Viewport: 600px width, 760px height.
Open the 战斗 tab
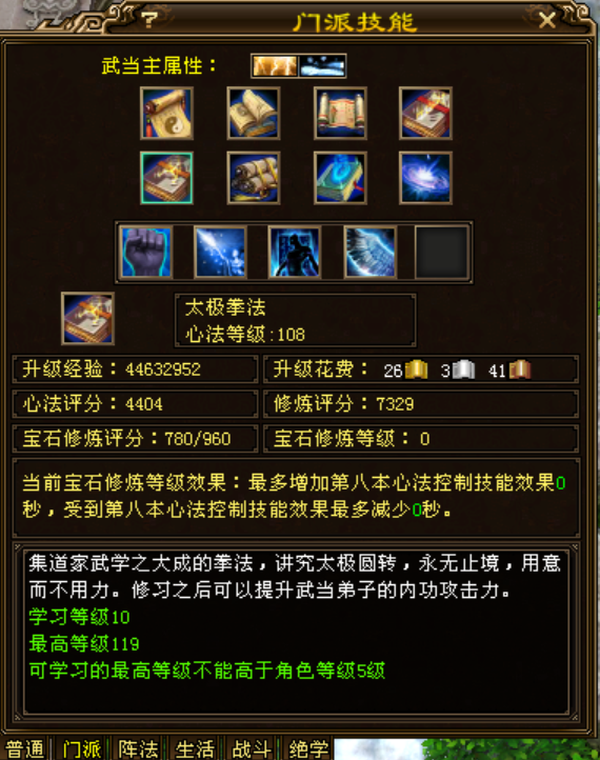(251, 749)
